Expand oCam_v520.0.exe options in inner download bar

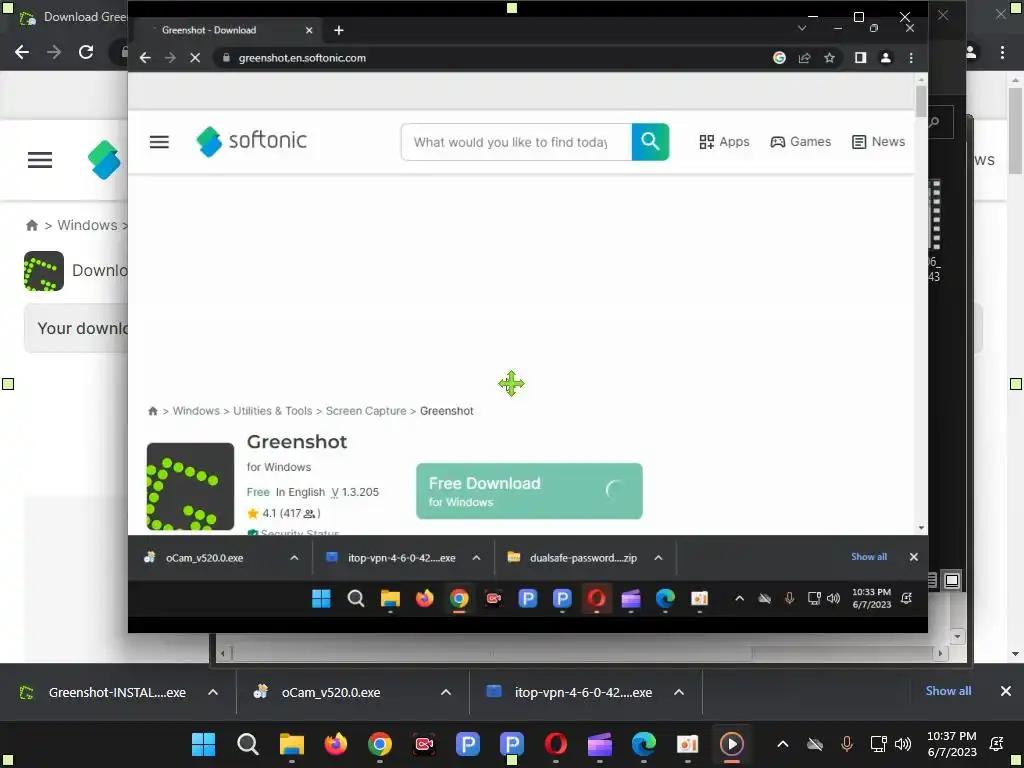(x=294, y=558)
